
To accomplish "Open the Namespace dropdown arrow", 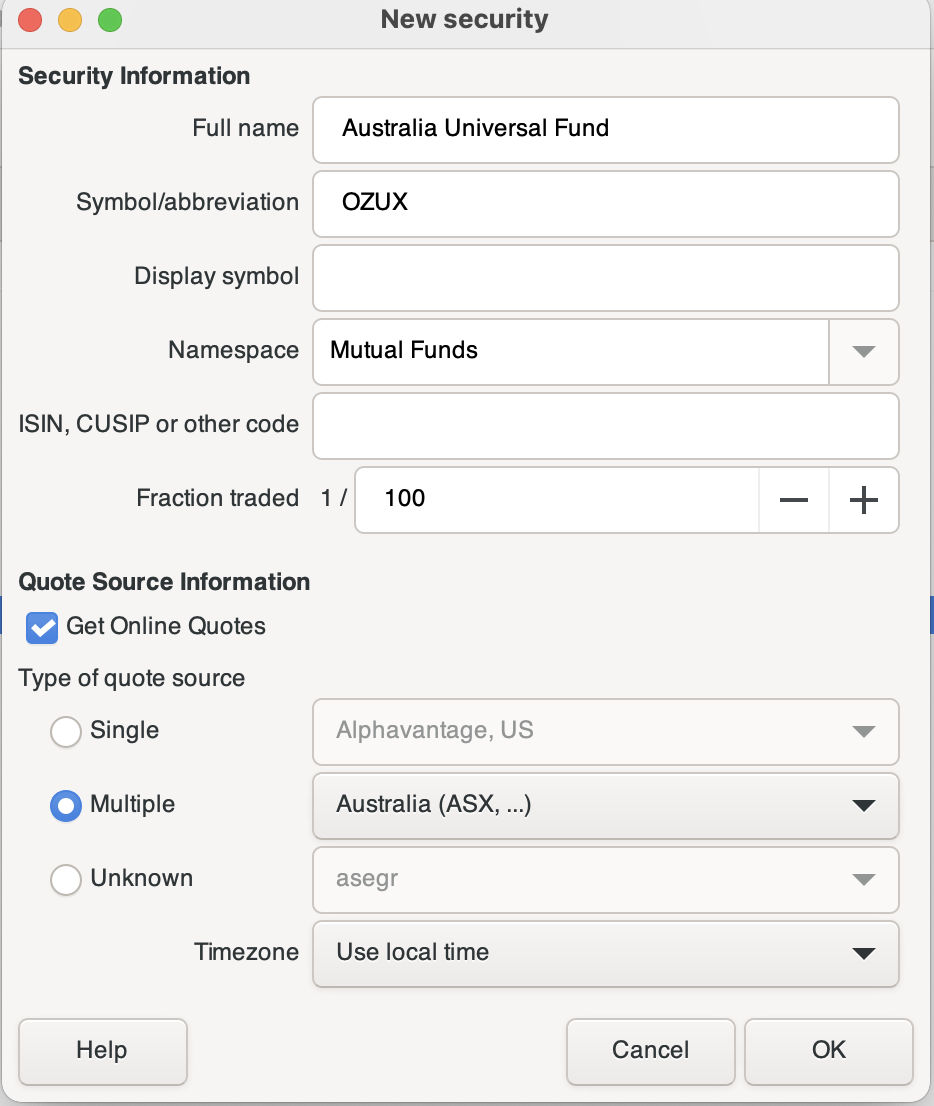I will coord(863,351).
